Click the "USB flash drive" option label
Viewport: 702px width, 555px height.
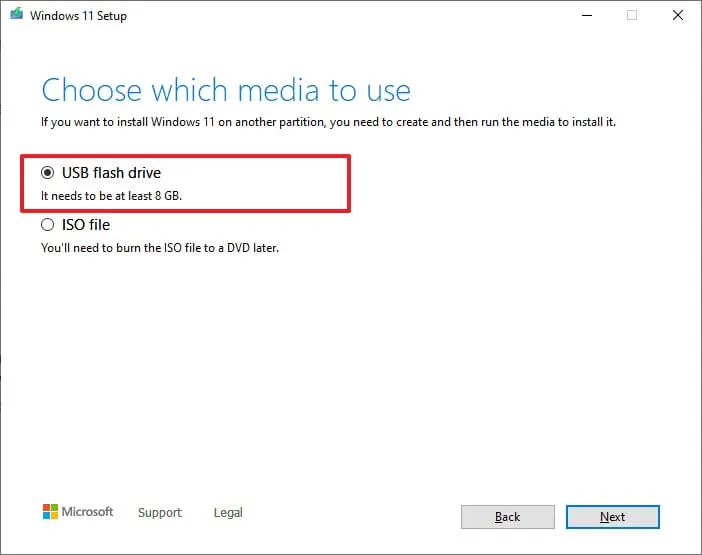click(x=112, y=173)
